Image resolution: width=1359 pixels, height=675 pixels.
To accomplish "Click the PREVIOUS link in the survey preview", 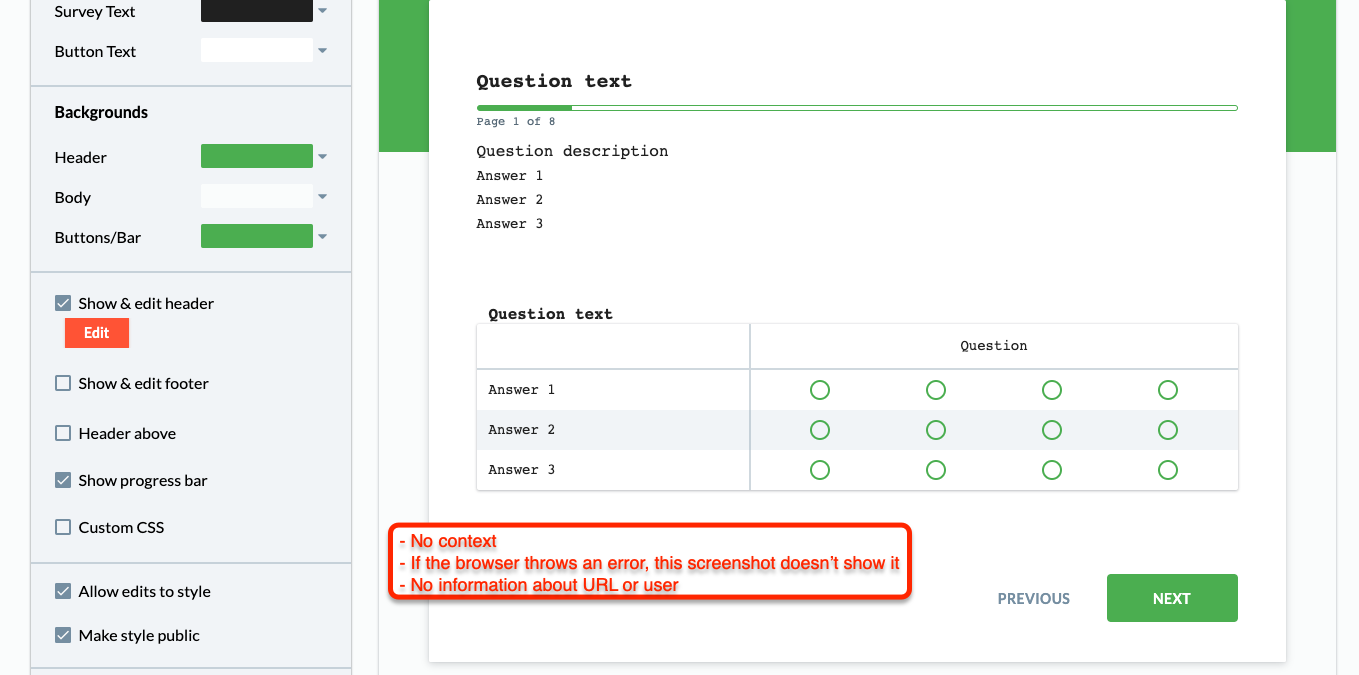I will coord(1034,598).
